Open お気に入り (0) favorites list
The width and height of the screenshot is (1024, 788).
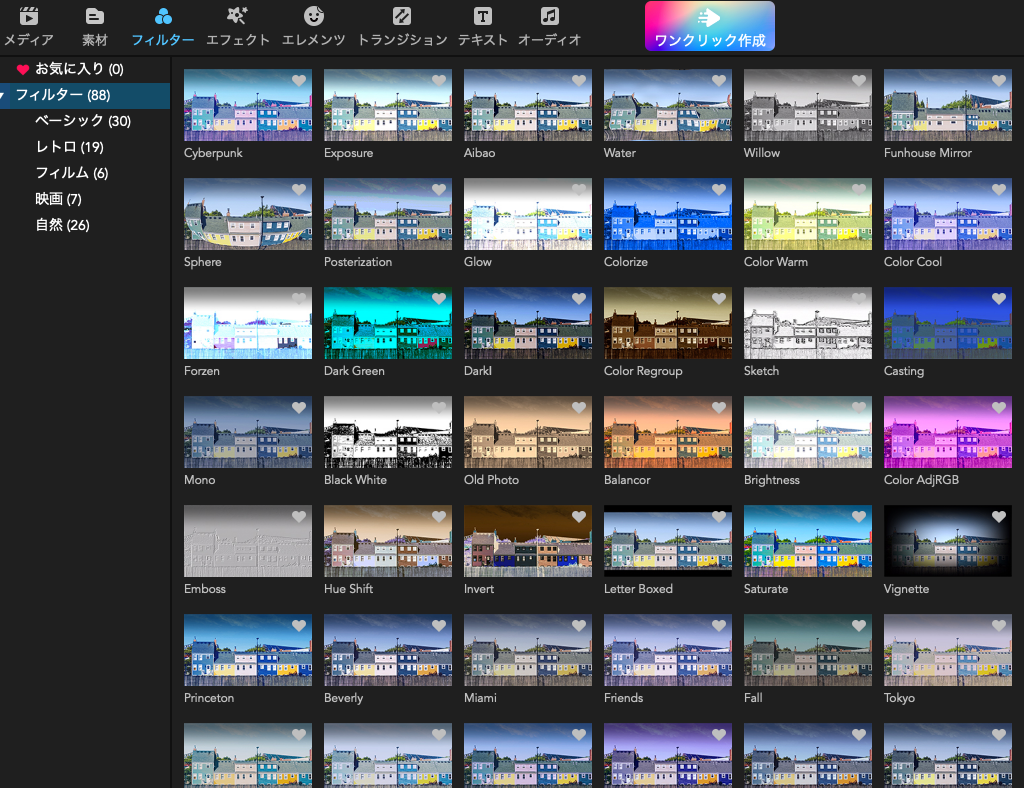(78, 69)
